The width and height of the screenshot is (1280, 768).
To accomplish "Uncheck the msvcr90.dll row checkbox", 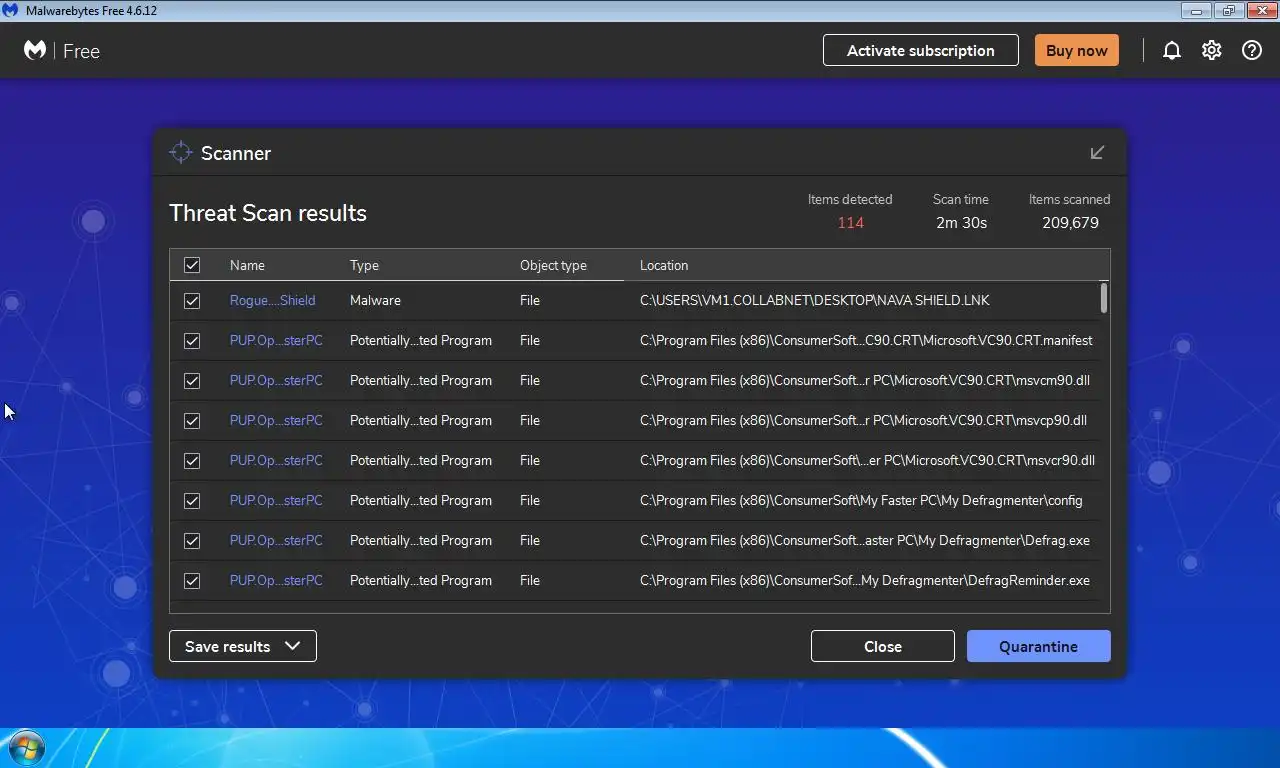I will (192, 461).
